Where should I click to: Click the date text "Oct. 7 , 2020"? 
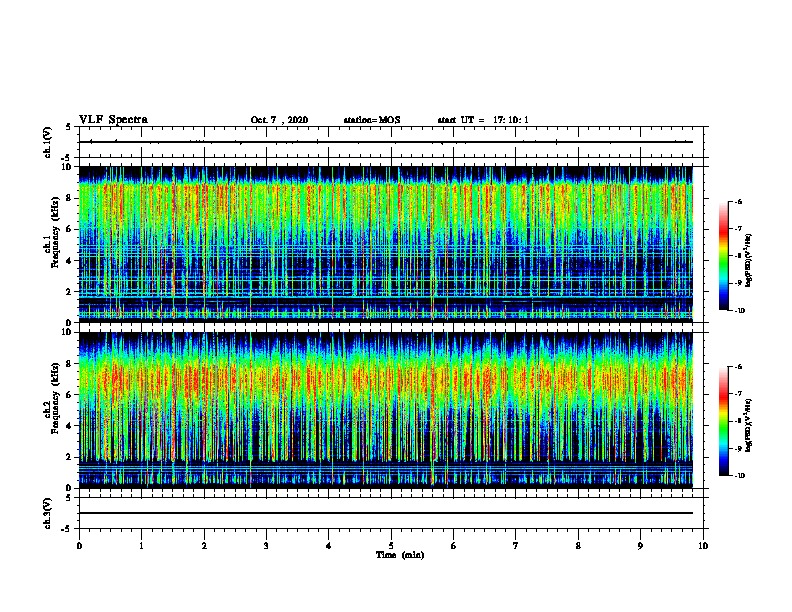(x=279, y=120)
